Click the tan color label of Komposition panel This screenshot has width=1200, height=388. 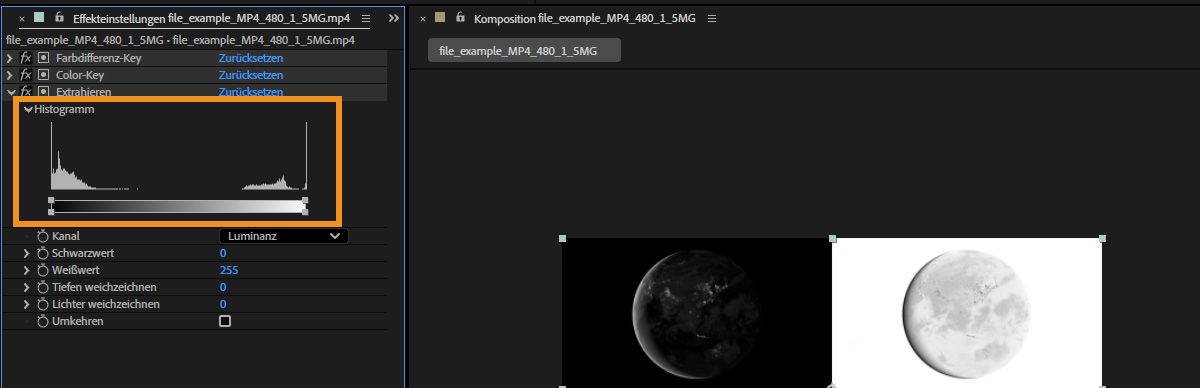(440, 18)
